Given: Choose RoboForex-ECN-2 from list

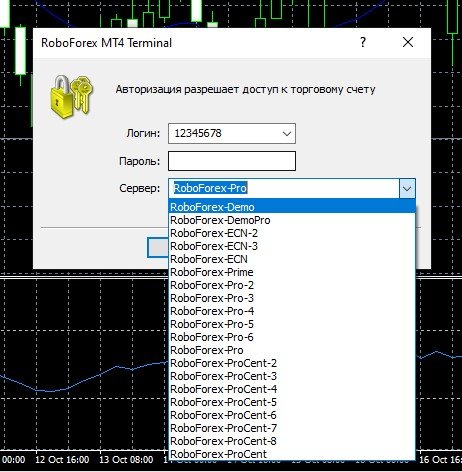Looking at the screenshot, I should pos(292,233).
